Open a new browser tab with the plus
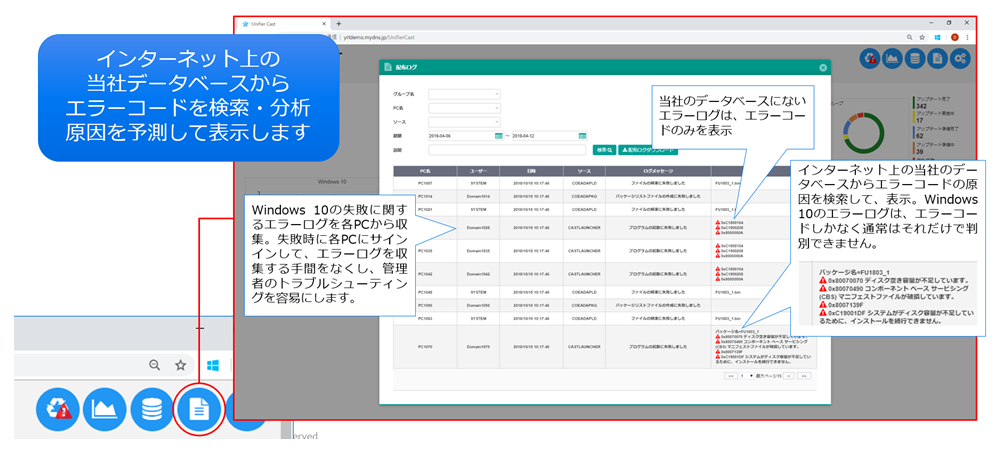 tap(339, 24)
